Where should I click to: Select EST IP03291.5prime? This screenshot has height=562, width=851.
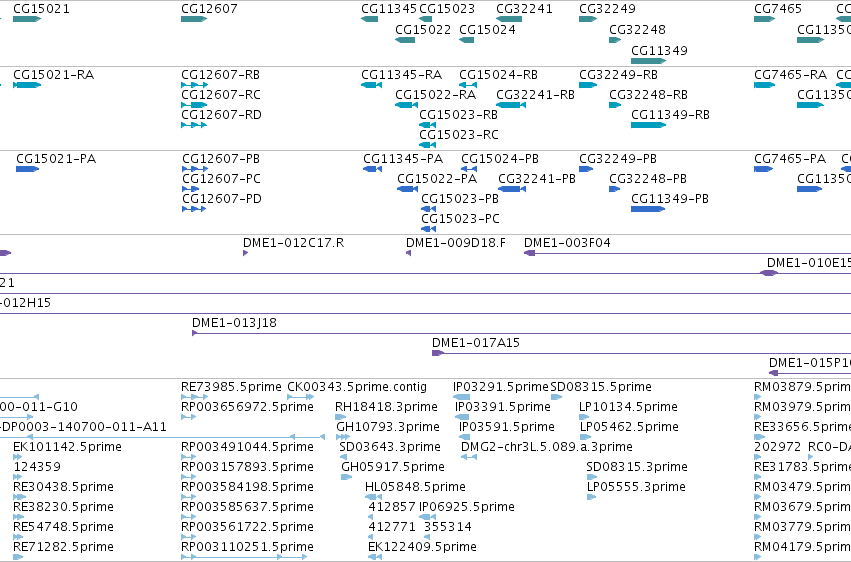[461, 397]
